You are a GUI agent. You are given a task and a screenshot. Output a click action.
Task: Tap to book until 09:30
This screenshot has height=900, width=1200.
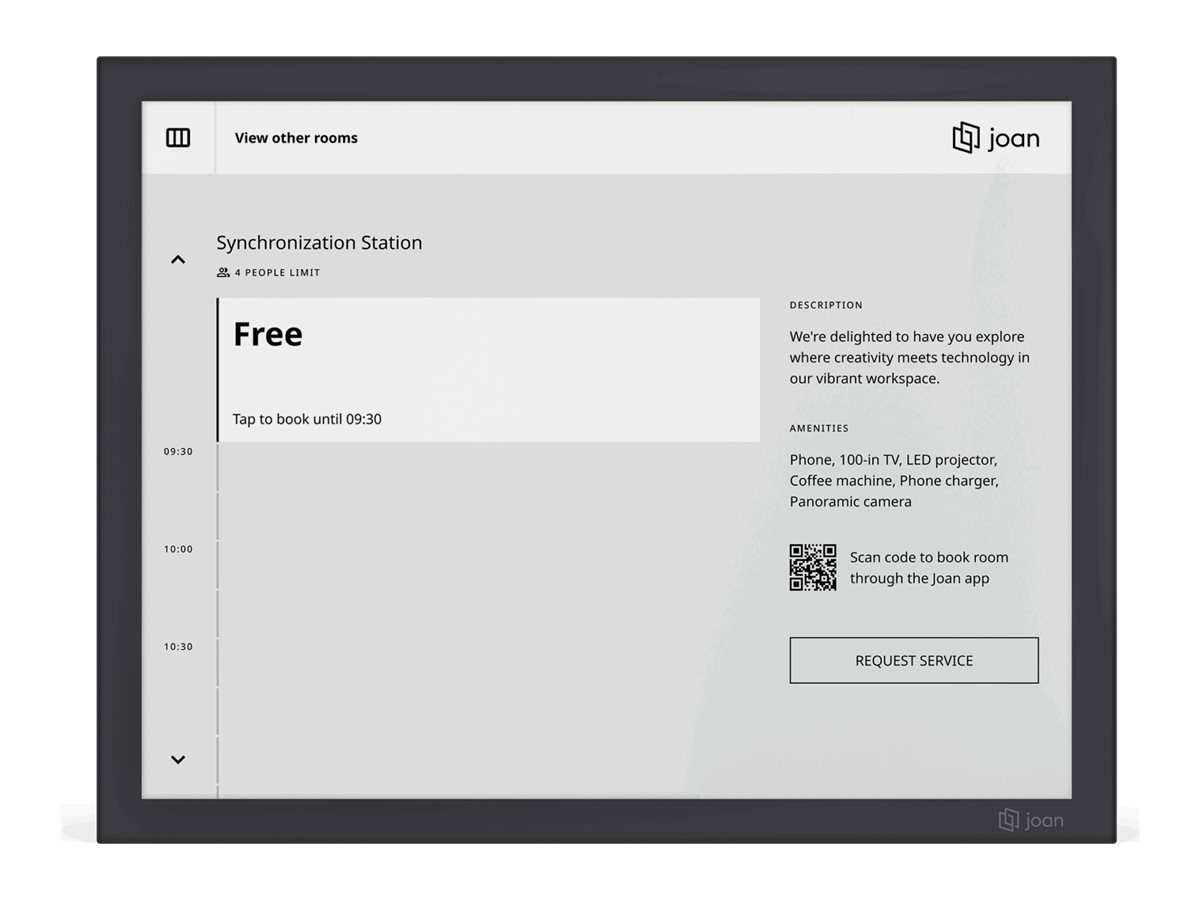306,419
